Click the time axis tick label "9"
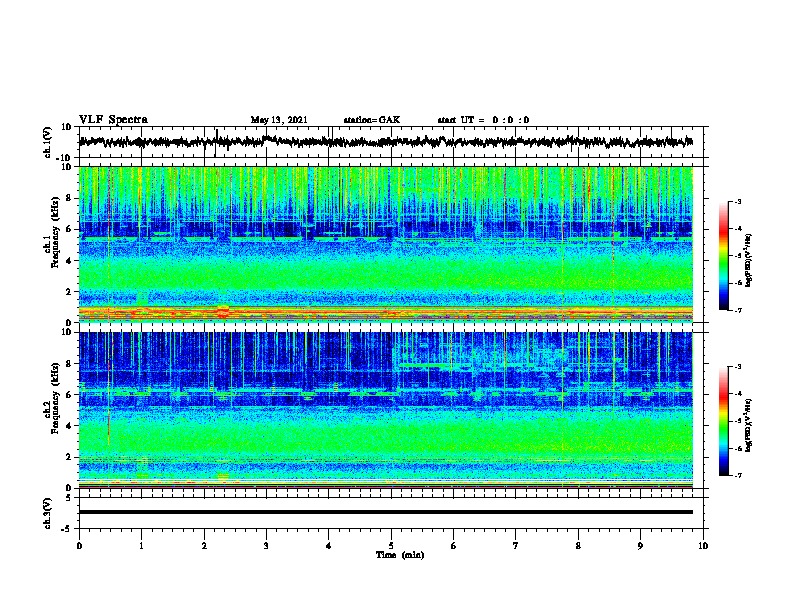This screenshot has height=612, width=792. tap(640, 546)
